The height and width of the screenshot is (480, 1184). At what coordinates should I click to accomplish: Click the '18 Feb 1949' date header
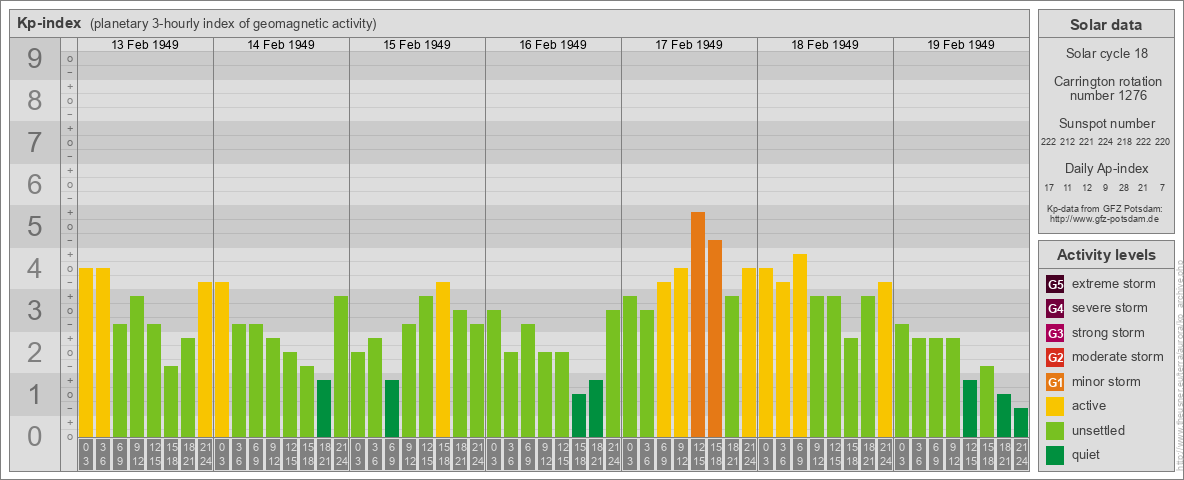825,45
